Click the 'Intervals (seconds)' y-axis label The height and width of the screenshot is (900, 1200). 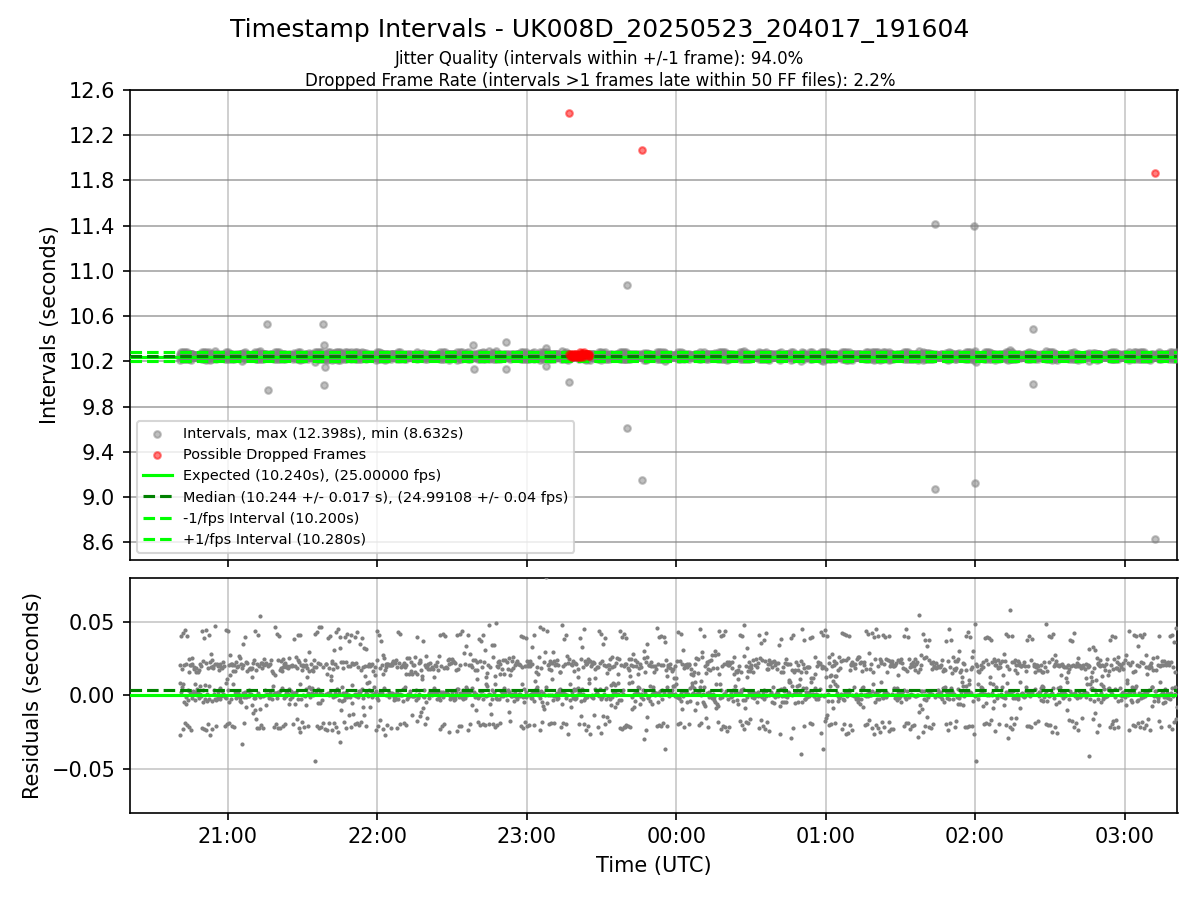(49, 325)
